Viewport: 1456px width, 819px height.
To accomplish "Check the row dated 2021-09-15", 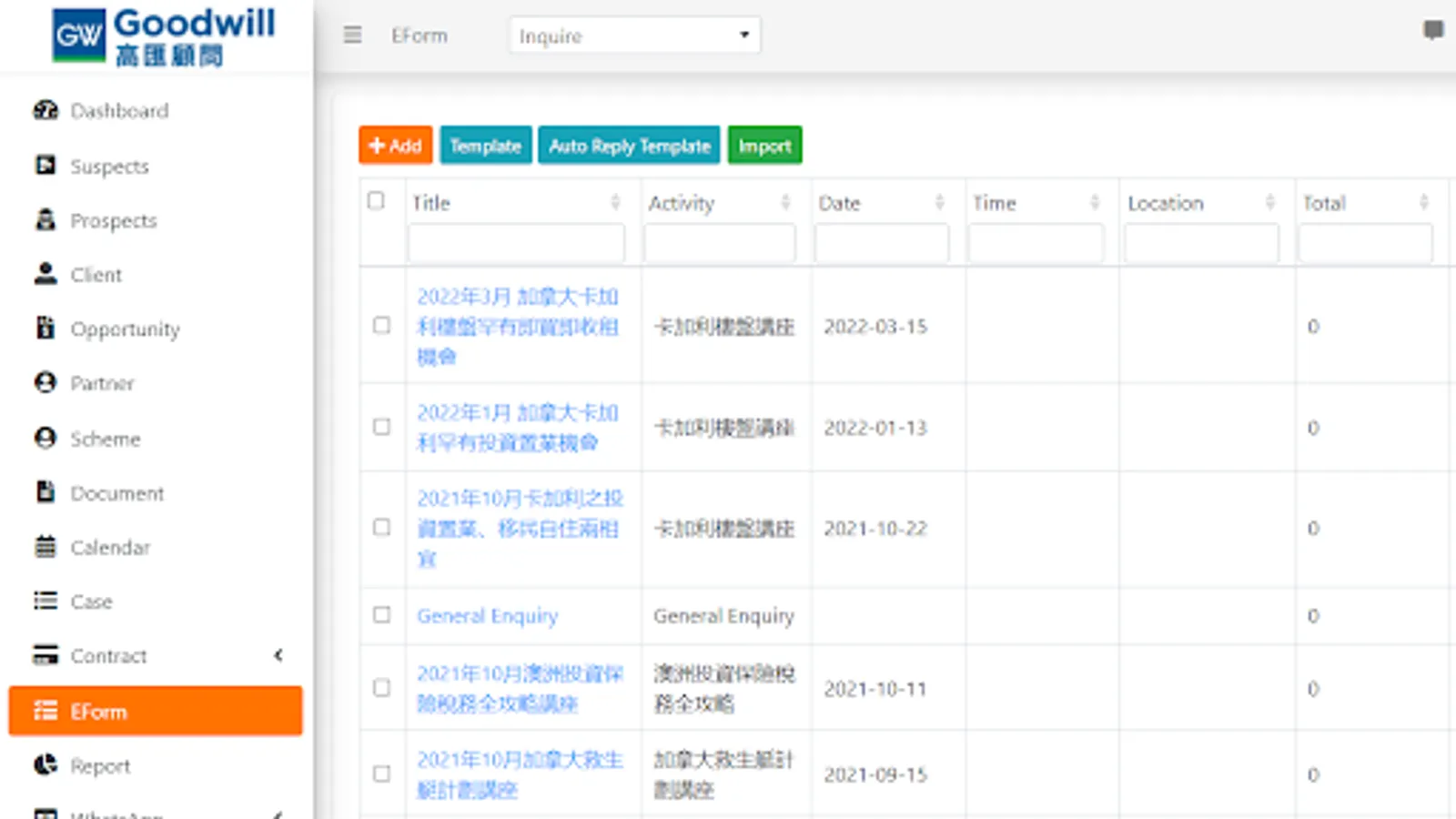I will 382,773.
